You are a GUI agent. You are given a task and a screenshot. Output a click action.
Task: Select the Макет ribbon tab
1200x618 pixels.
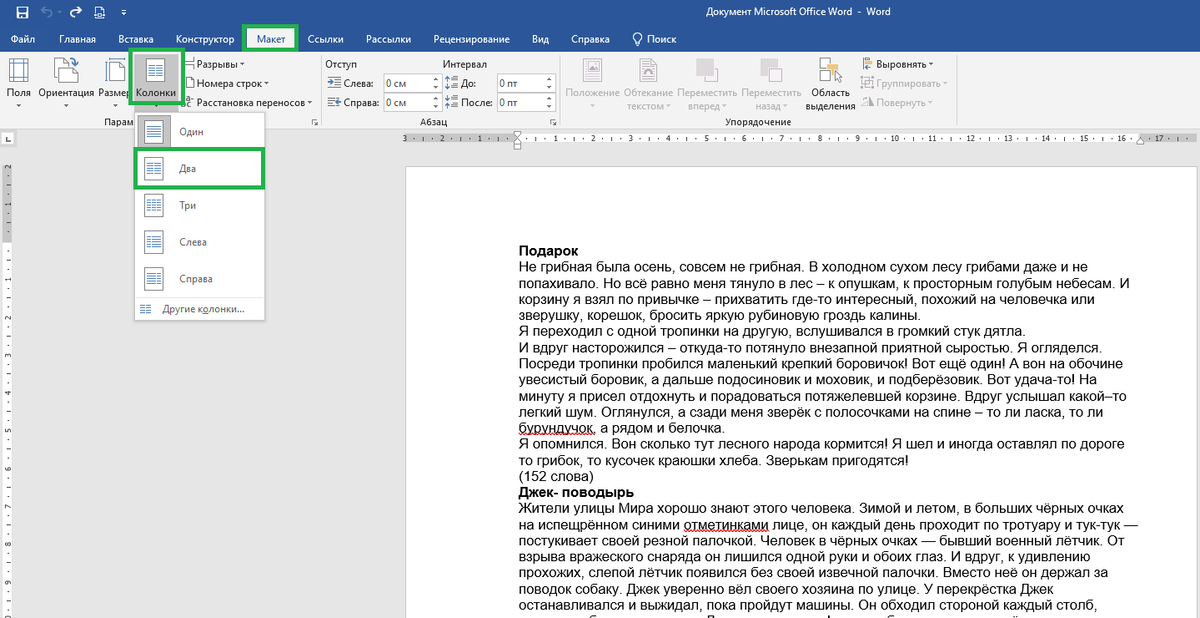pyautogui.click(x=270, y=39)
